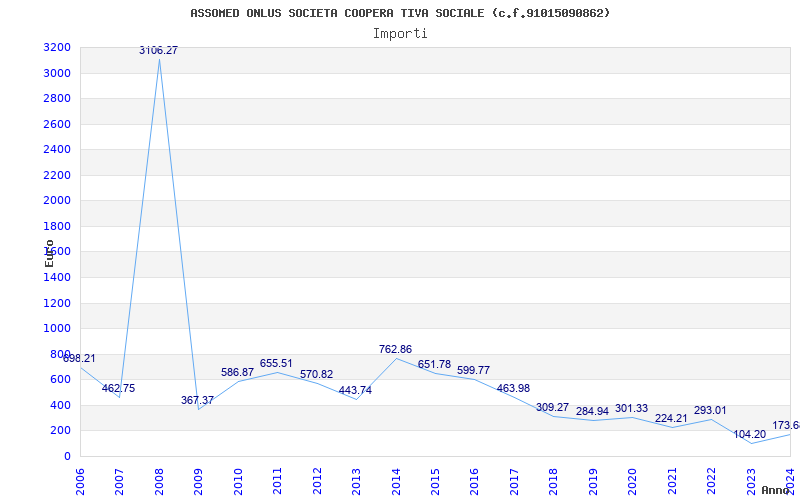Click the x-axis year 2020
800x500 pixels.
point(633,482)
